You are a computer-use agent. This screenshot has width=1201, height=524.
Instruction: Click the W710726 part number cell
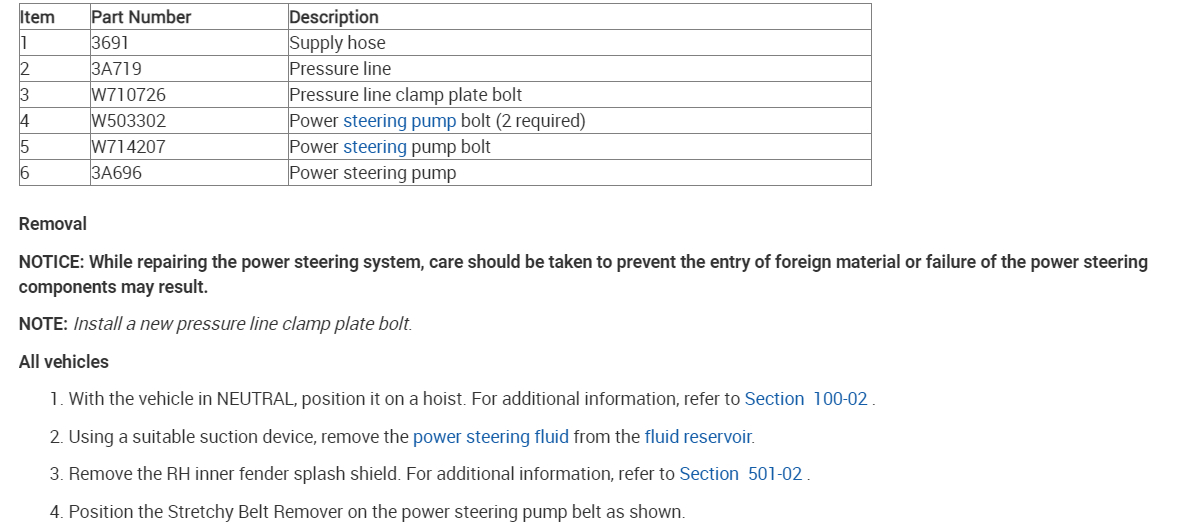coord(128,95)
